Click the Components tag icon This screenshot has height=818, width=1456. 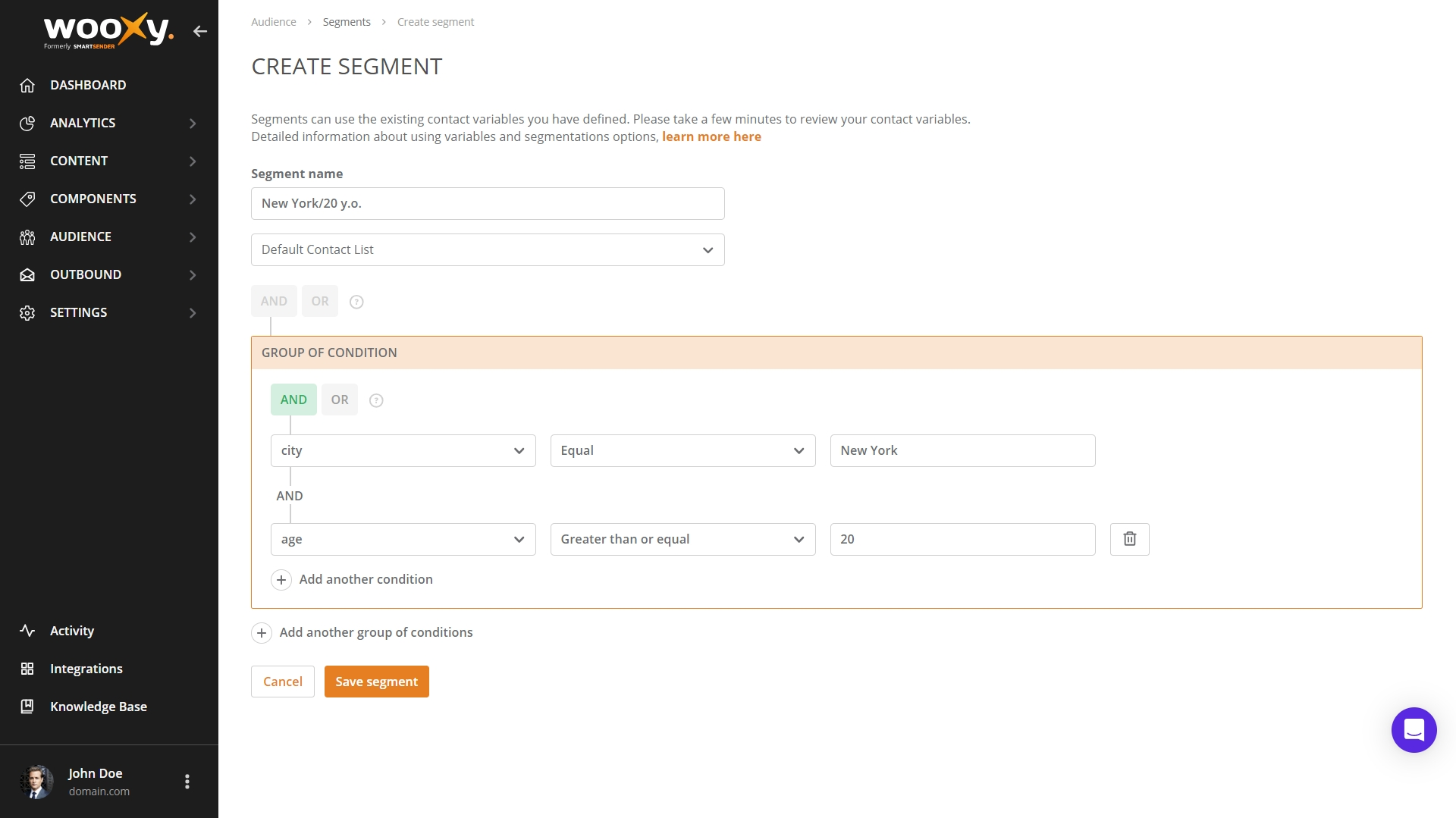(x=28, y=199)
